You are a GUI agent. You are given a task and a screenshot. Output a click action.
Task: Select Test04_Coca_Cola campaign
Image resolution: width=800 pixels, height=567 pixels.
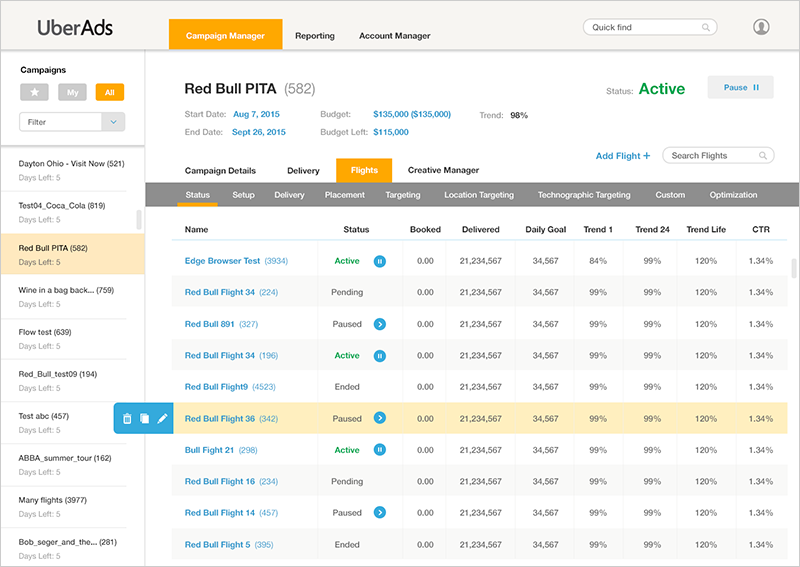(x=72, y=212)
